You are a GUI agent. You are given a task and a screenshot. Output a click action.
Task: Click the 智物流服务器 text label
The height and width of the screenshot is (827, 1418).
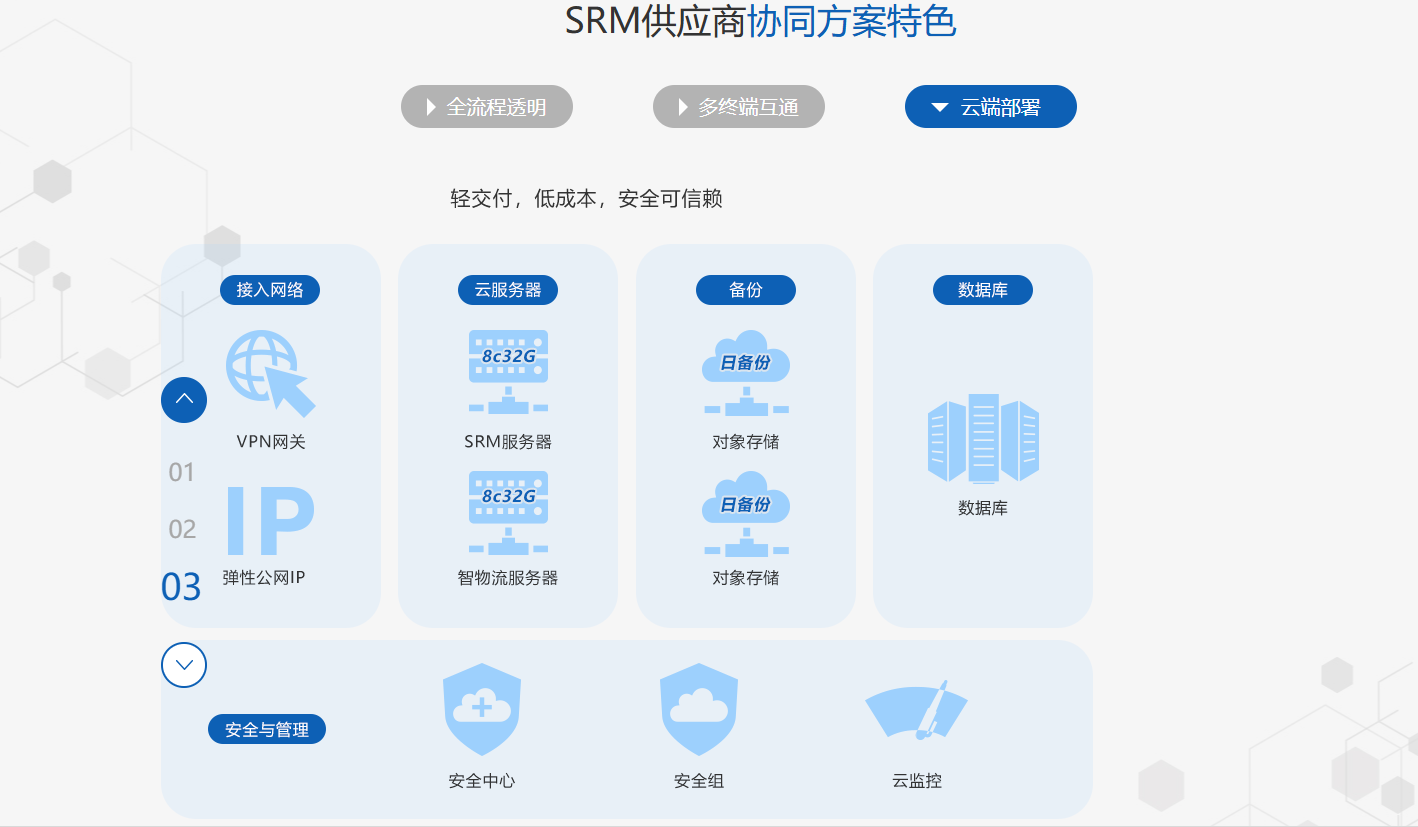pyautogui.click(x=508, y=577)
